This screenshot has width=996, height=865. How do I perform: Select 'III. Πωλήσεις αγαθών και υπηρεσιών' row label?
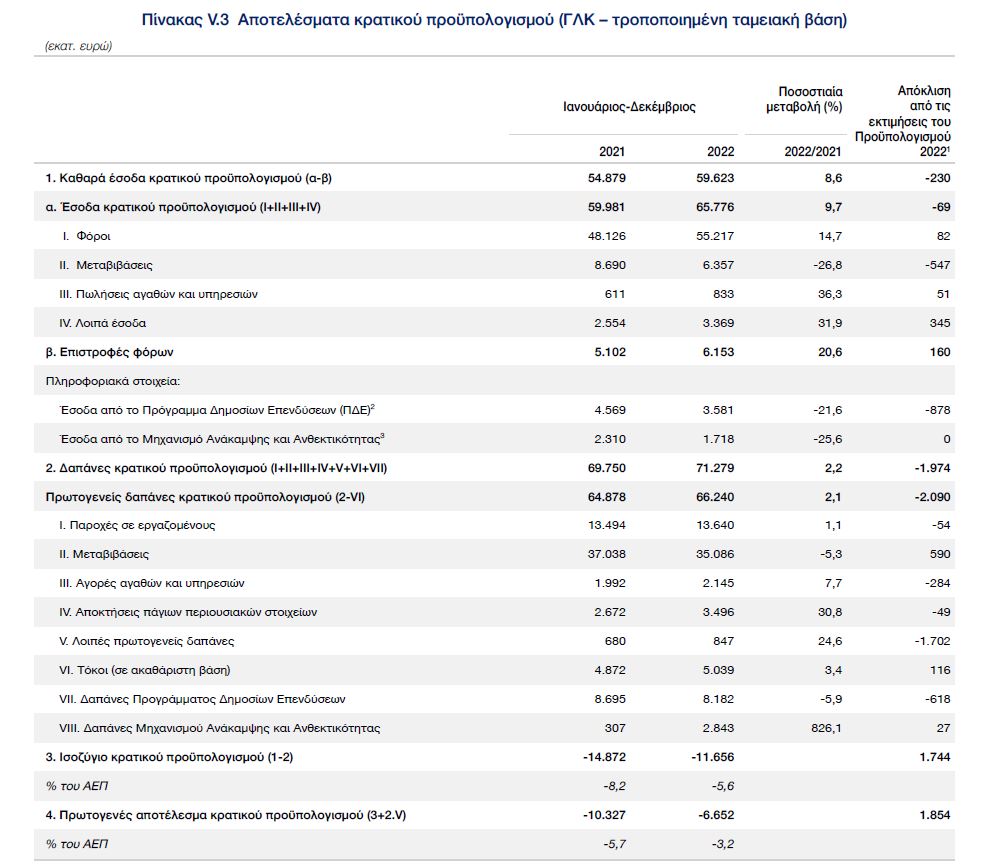pyautogui.click(x=158, y=294)
